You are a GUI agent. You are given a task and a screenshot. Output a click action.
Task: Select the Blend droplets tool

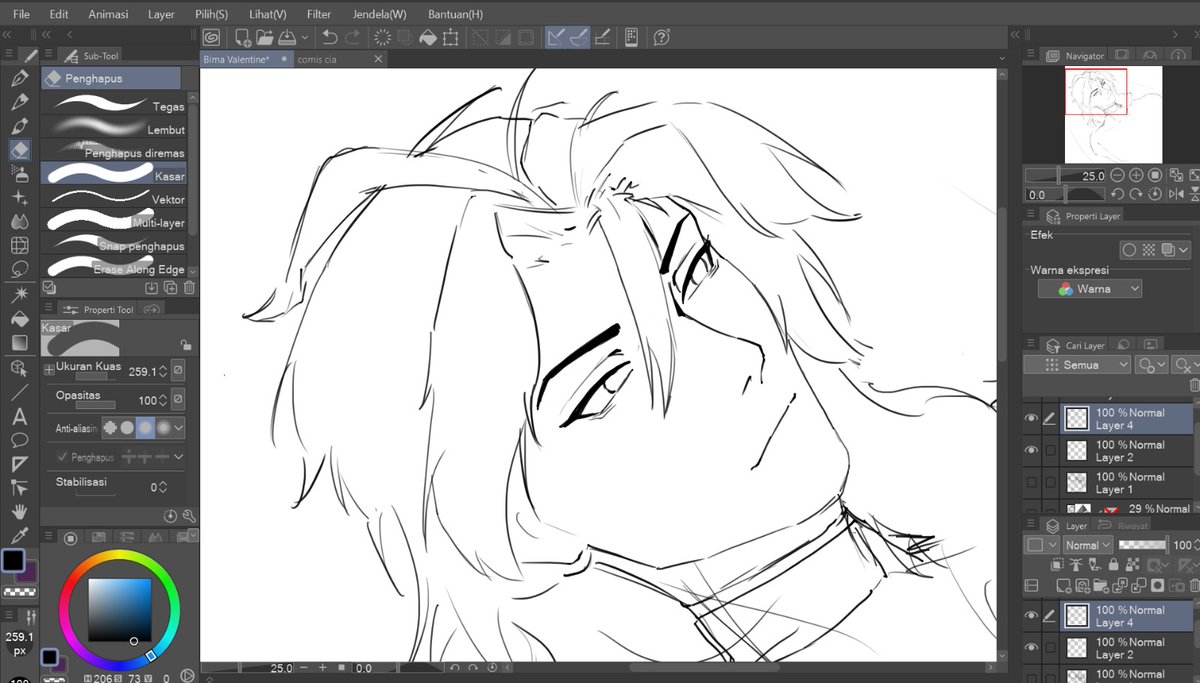tap(19, 222)
